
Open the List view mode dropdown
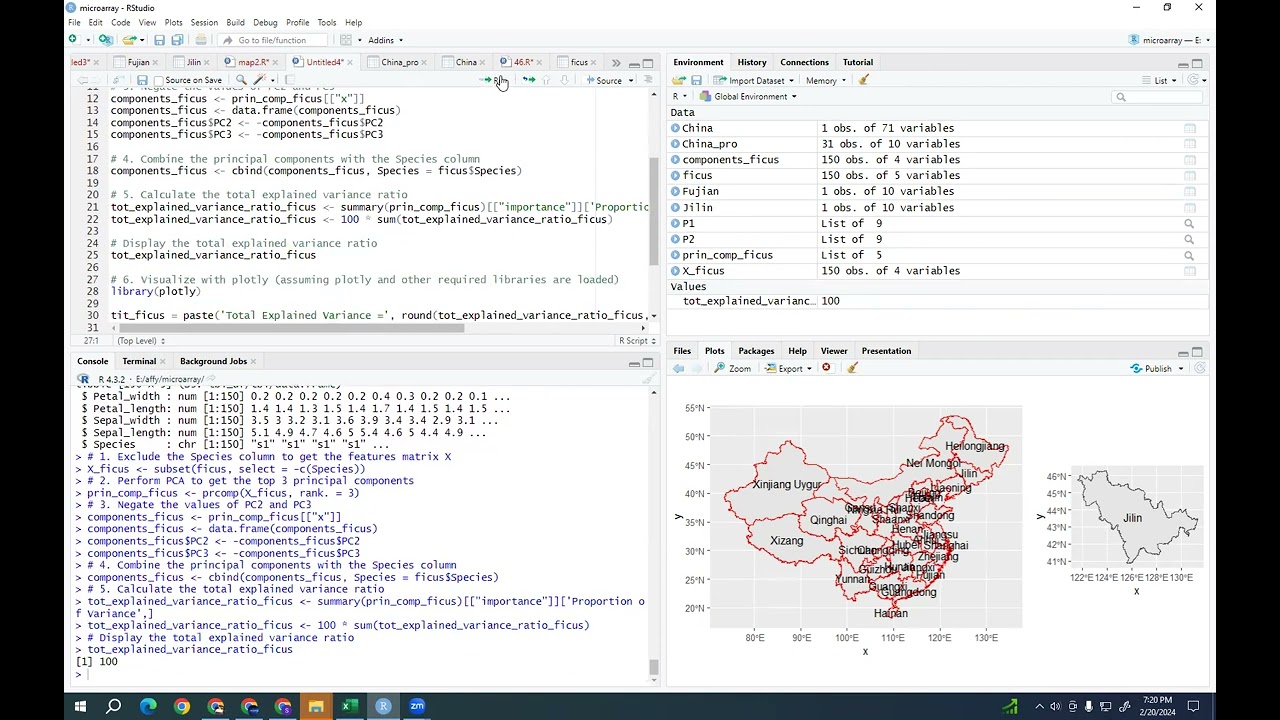[1160, 81]
